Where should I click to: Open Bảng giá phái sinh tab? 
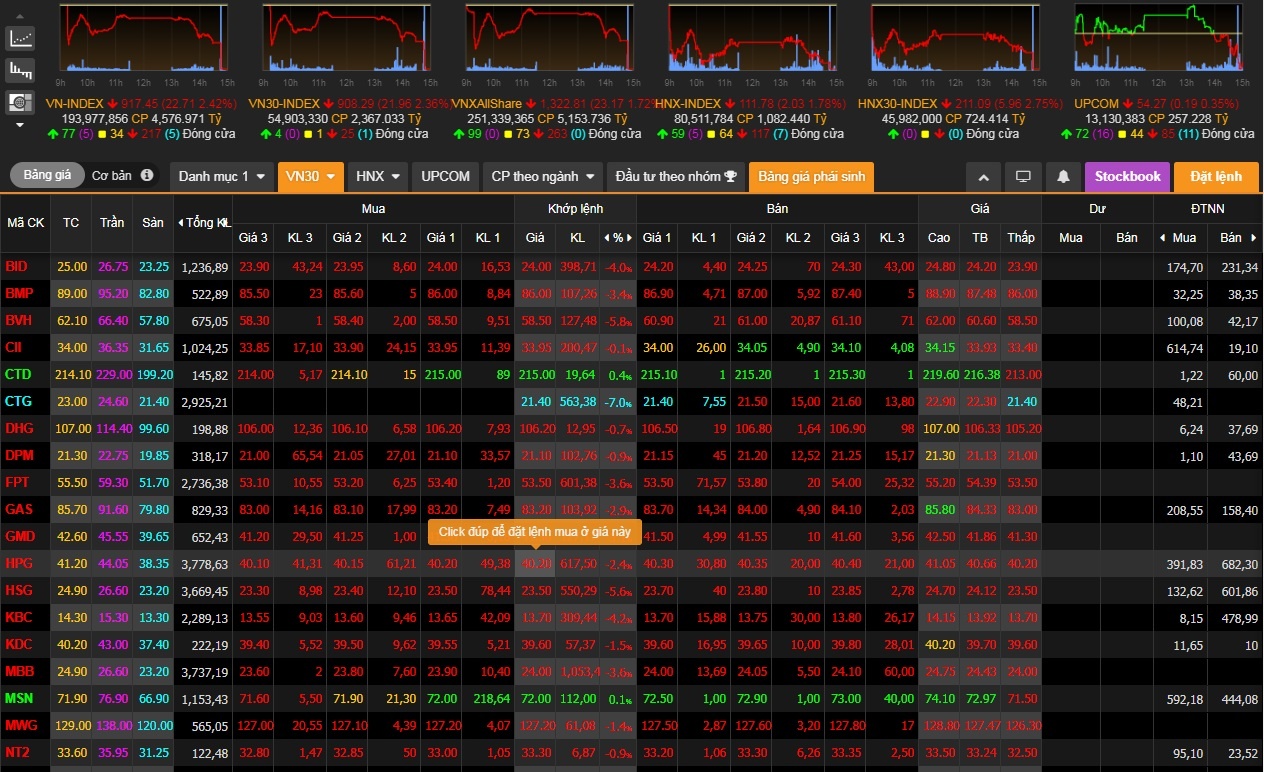(811, 177)
